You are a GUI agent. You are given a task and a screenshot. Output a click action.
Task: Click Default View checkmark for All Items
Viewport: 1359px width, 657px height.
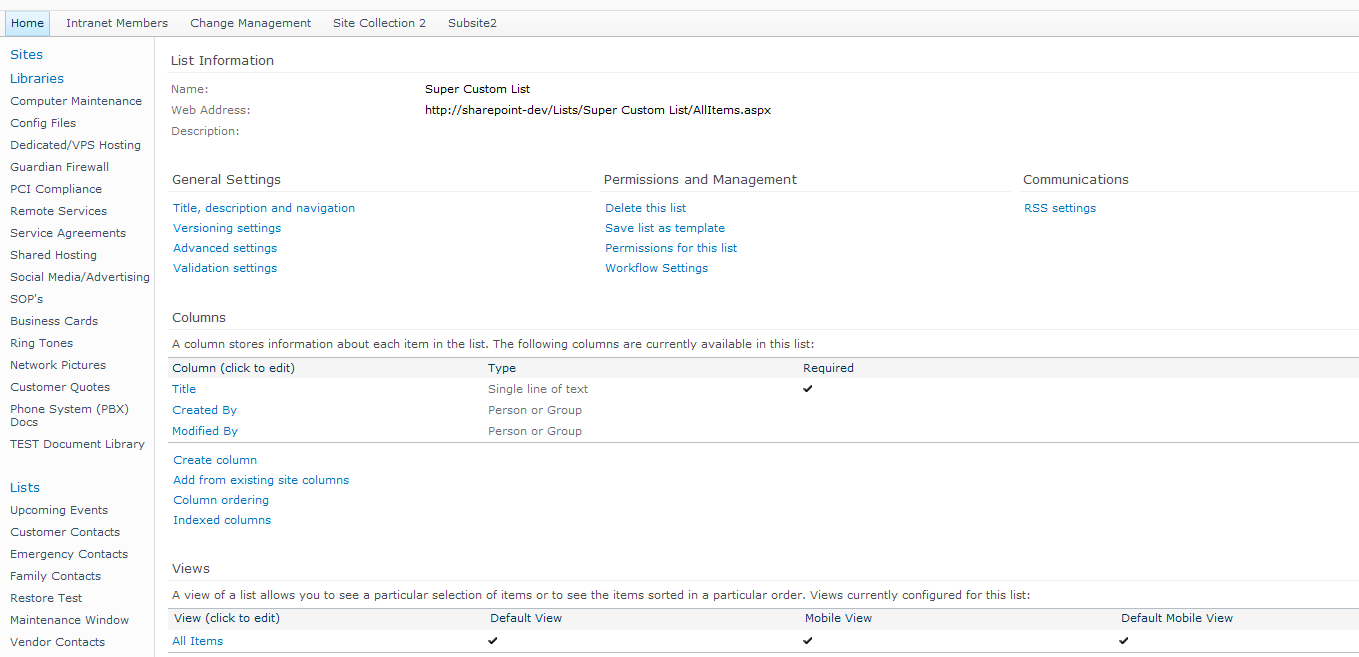click(x=493, y=641)
